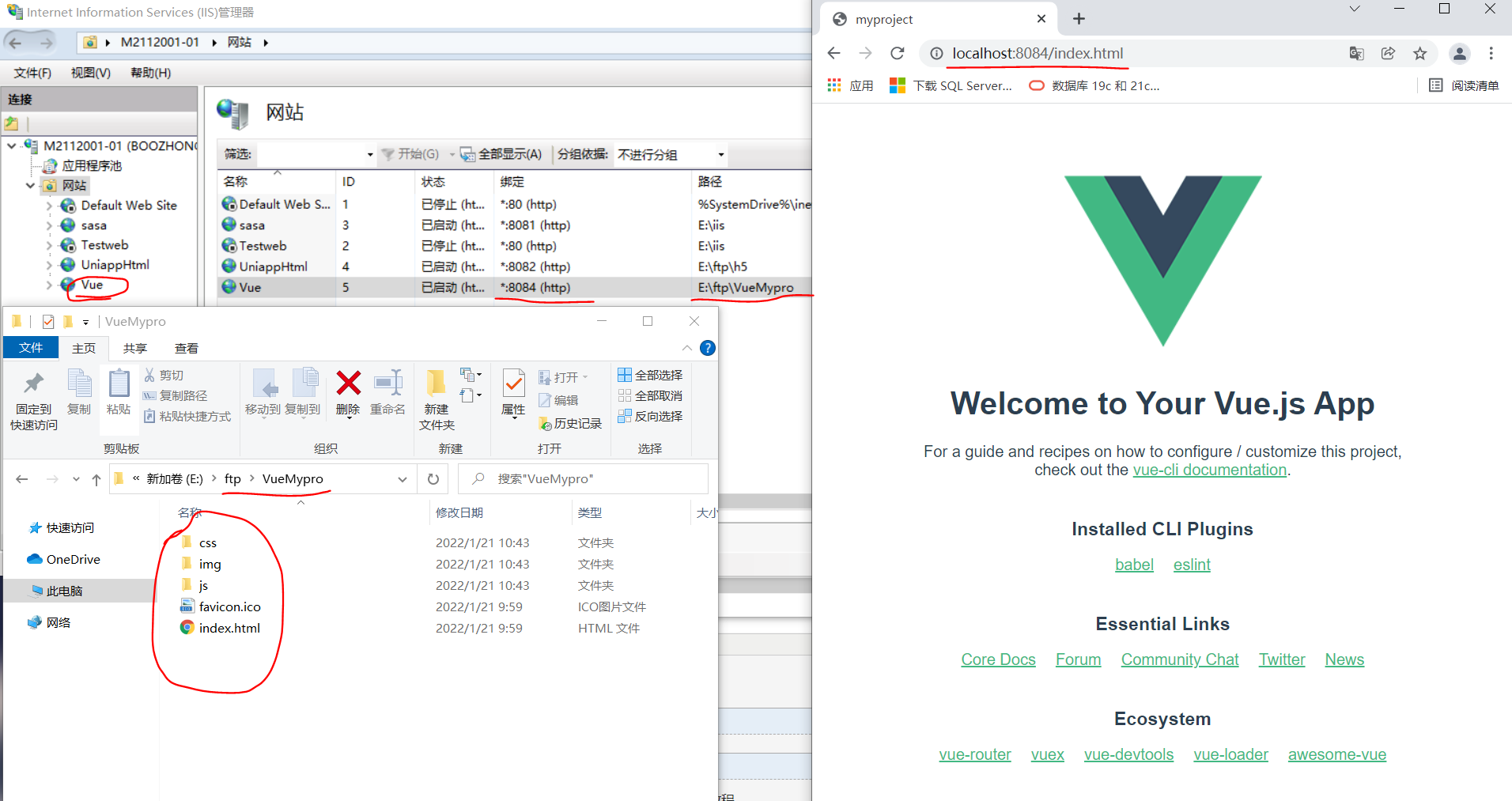Viewport: 1512px width, 801px height.
Task: Click the Rename icon
Action: click(388, 383)
